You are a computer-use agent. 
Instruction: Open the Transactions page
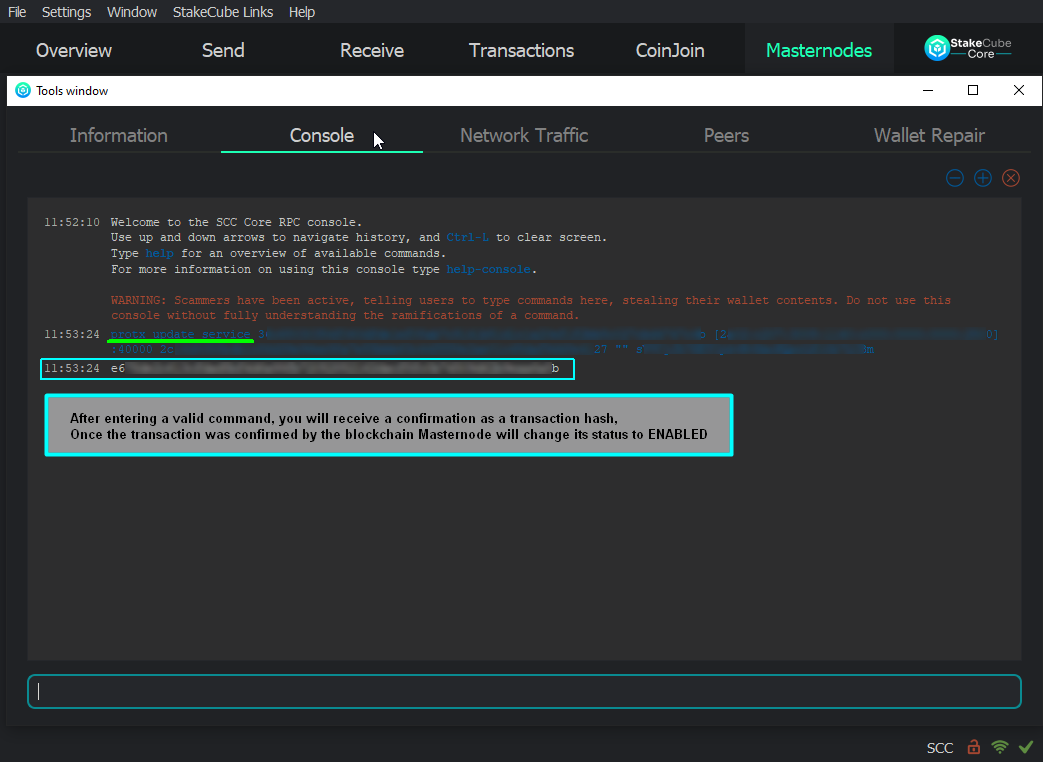[522, 51]
